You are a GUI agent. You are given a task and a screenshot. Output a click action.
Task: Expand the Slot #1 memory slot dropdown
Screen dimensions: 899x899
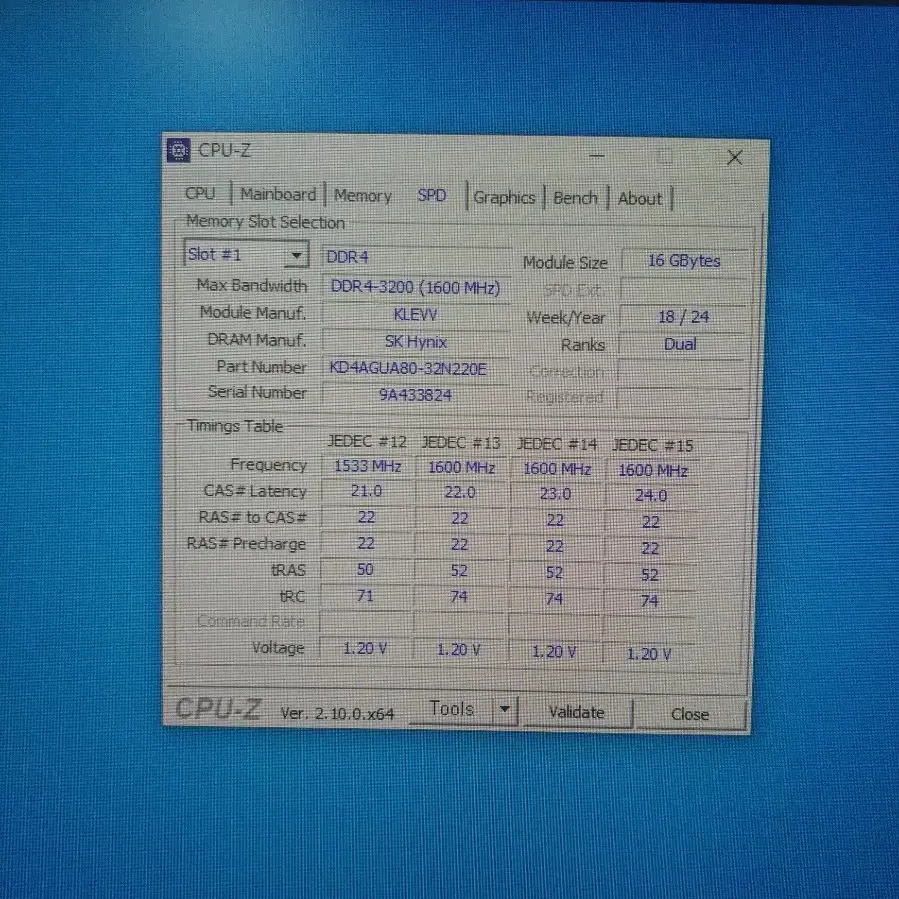(296, 255)
